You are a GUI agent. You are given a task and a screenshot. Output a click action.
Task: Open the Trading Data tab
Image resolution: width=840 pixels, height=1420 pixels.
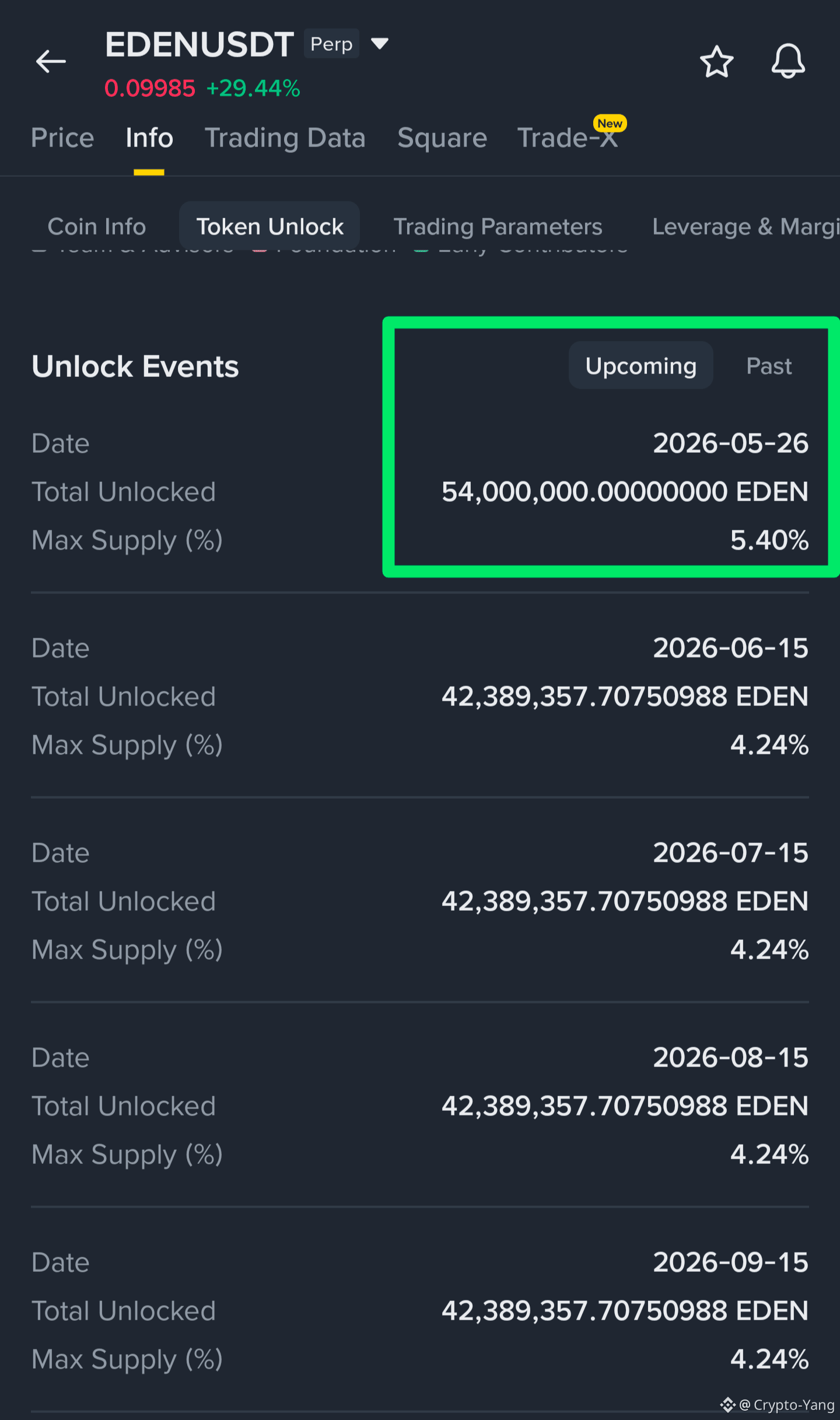[x=285, y=138]
